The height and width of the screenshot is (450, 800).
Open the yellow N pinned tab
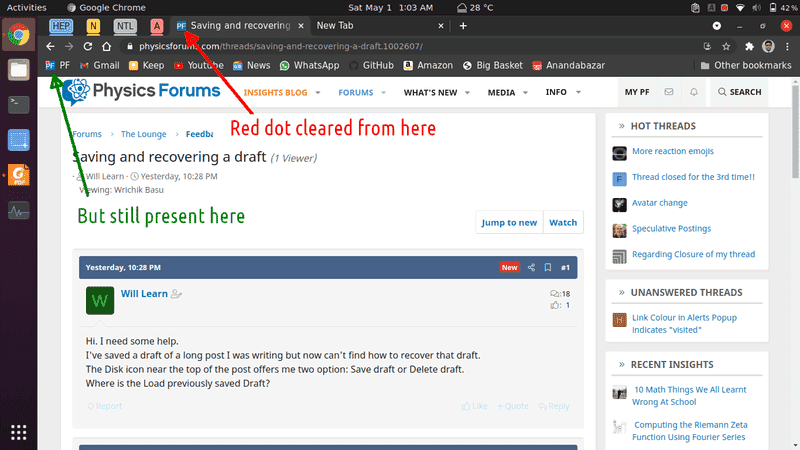click(x=93, y=26)
